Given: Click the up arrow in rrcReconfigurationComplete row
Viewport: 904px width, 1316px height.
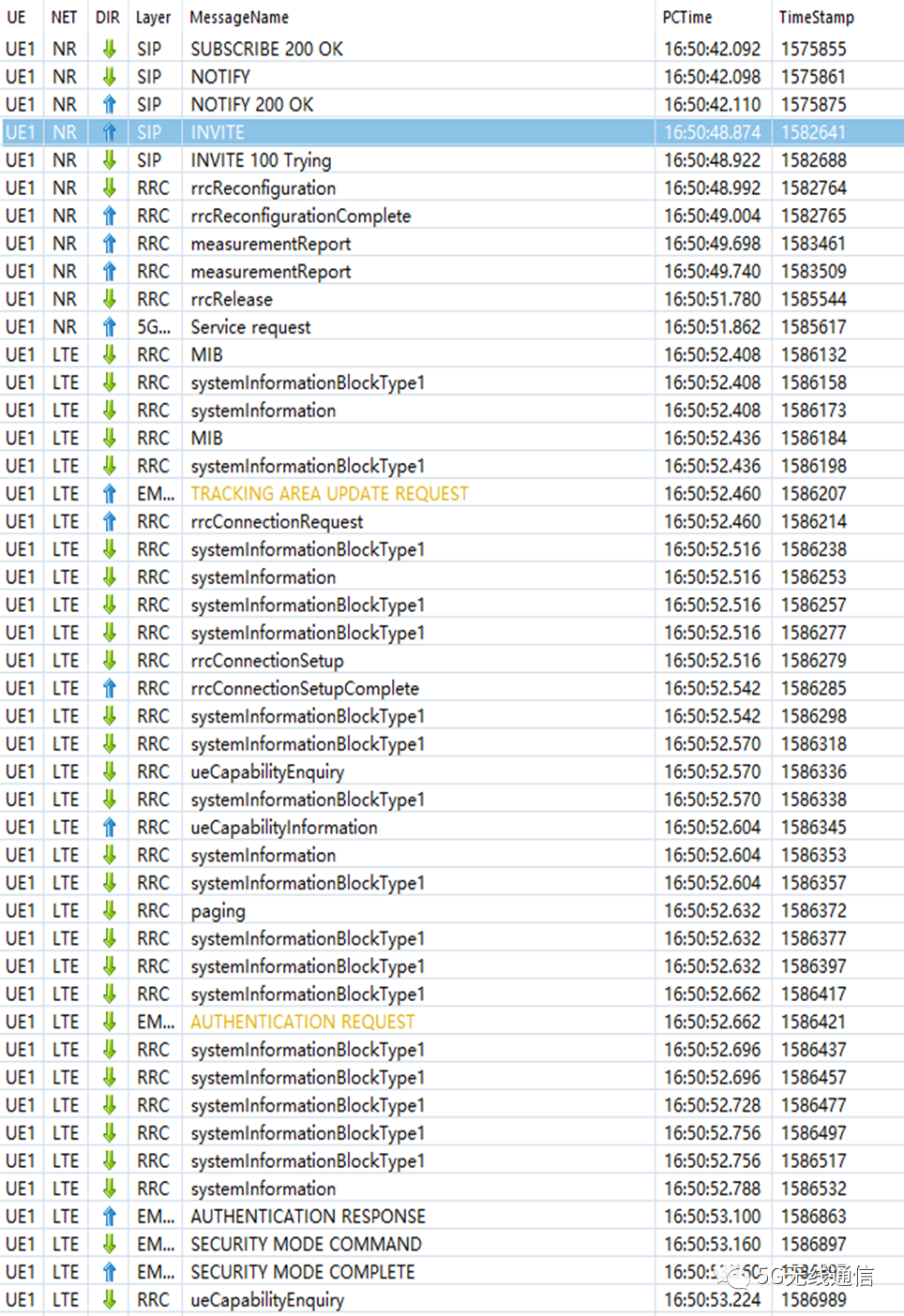Looking at the screenshot, I should 110,216.
